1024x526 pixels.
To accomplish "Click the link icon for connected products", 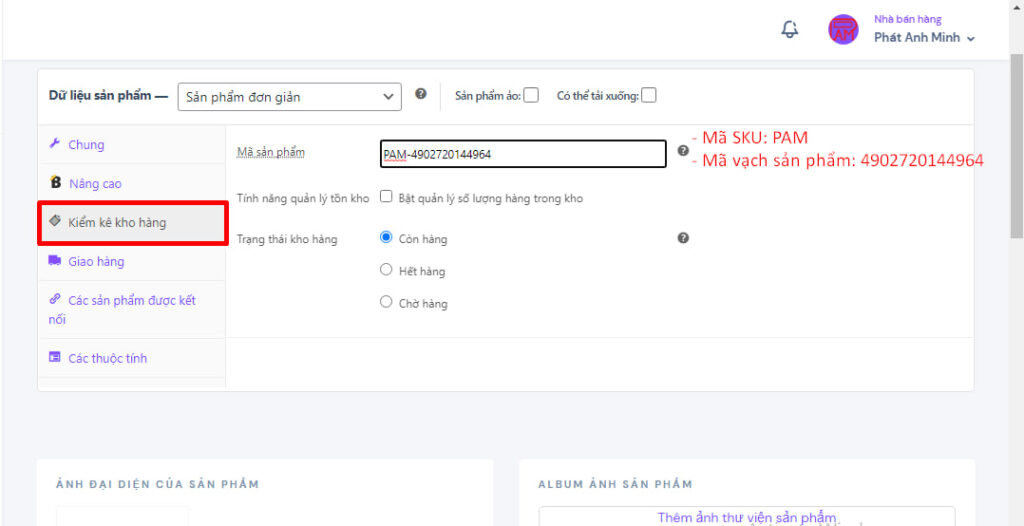I will click(x=55, y=299).
